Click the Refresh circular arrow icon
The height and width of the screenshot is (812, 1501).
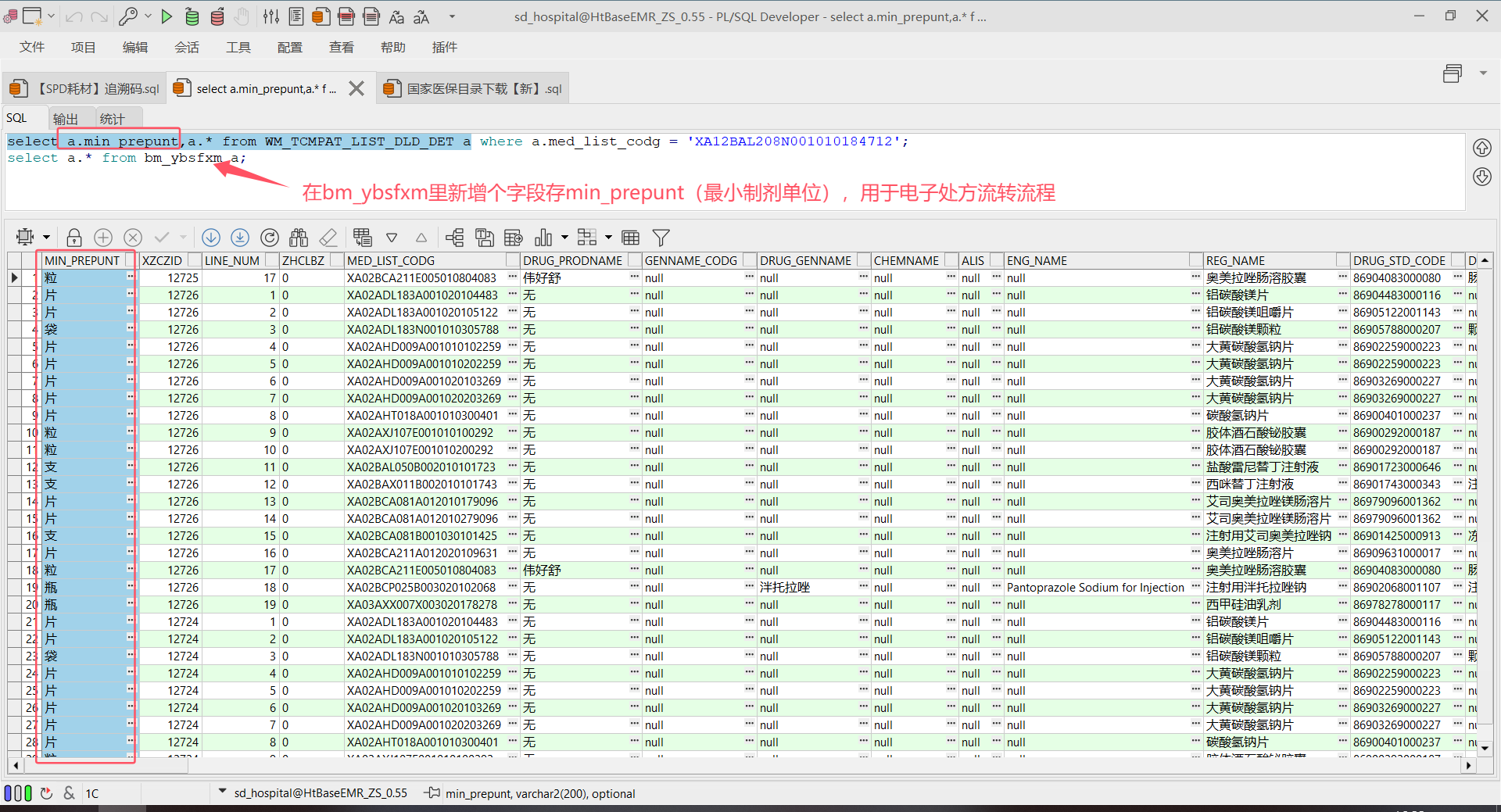(x=270, y=238)
